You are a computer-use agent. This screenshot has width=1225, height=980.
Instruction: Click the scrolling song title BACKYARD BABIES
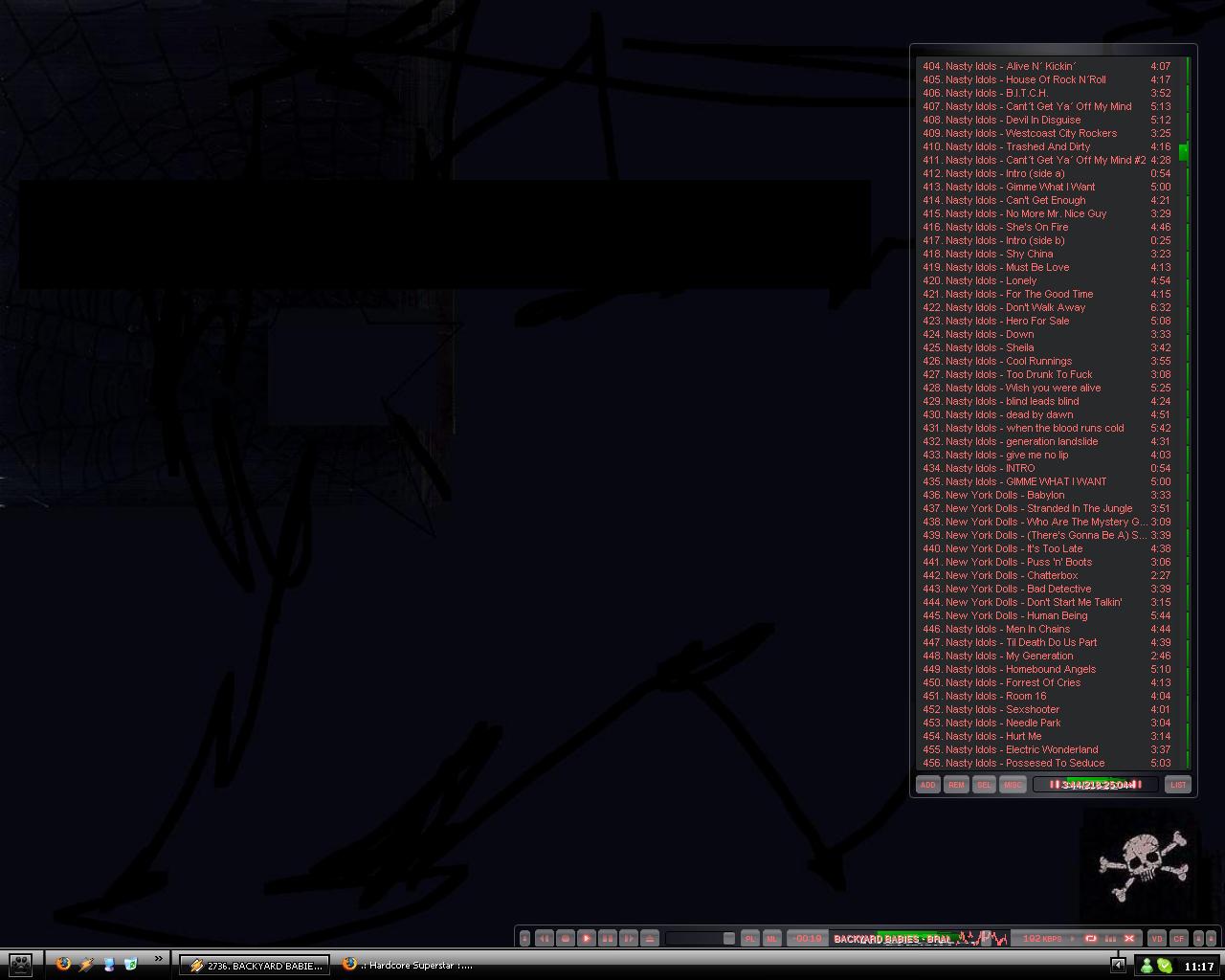(x=893, y=939)
